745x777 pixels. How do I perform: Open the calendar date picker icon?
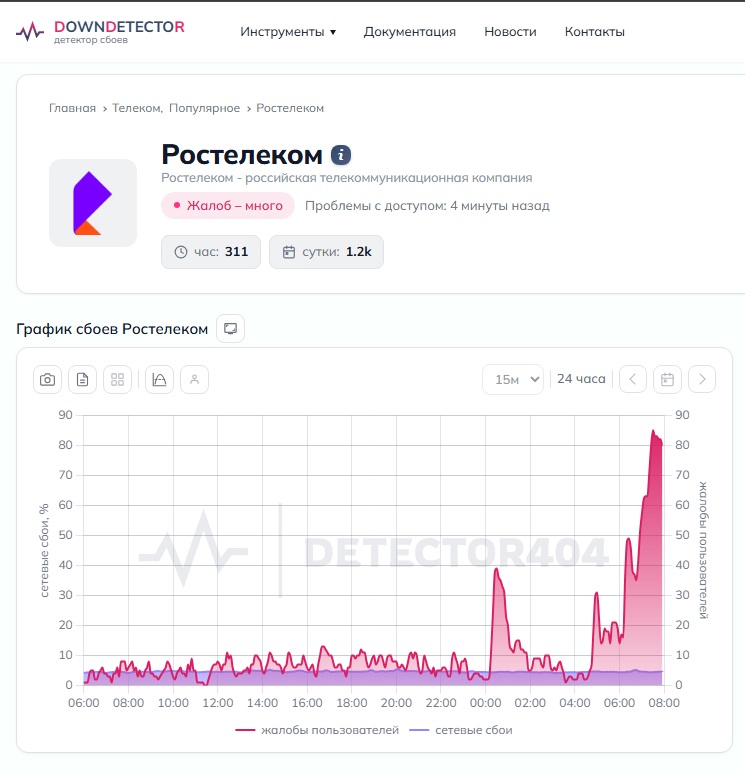click(667, 379)
